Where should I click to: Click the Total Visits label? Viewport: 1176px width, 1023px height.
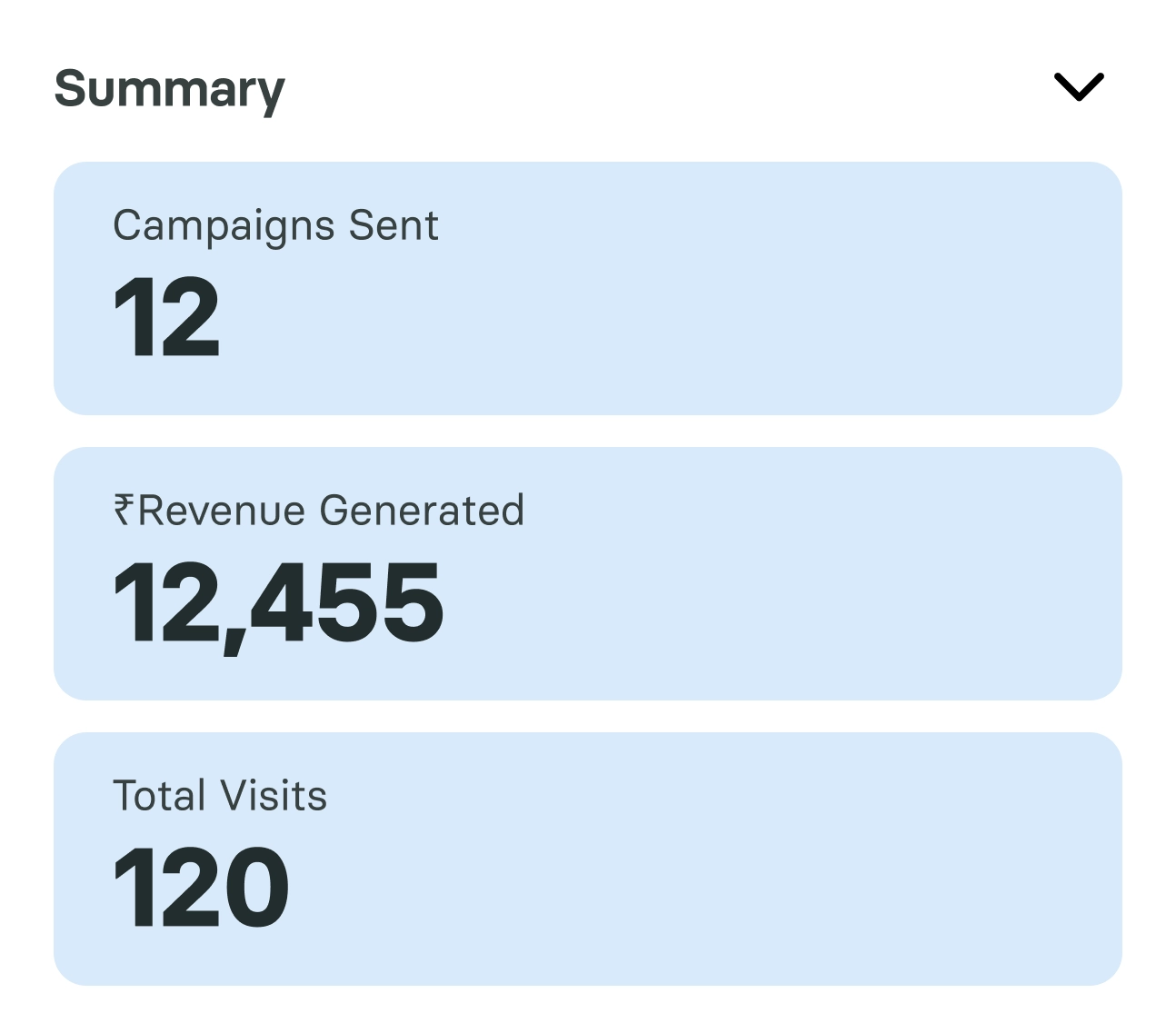[219, 796]
